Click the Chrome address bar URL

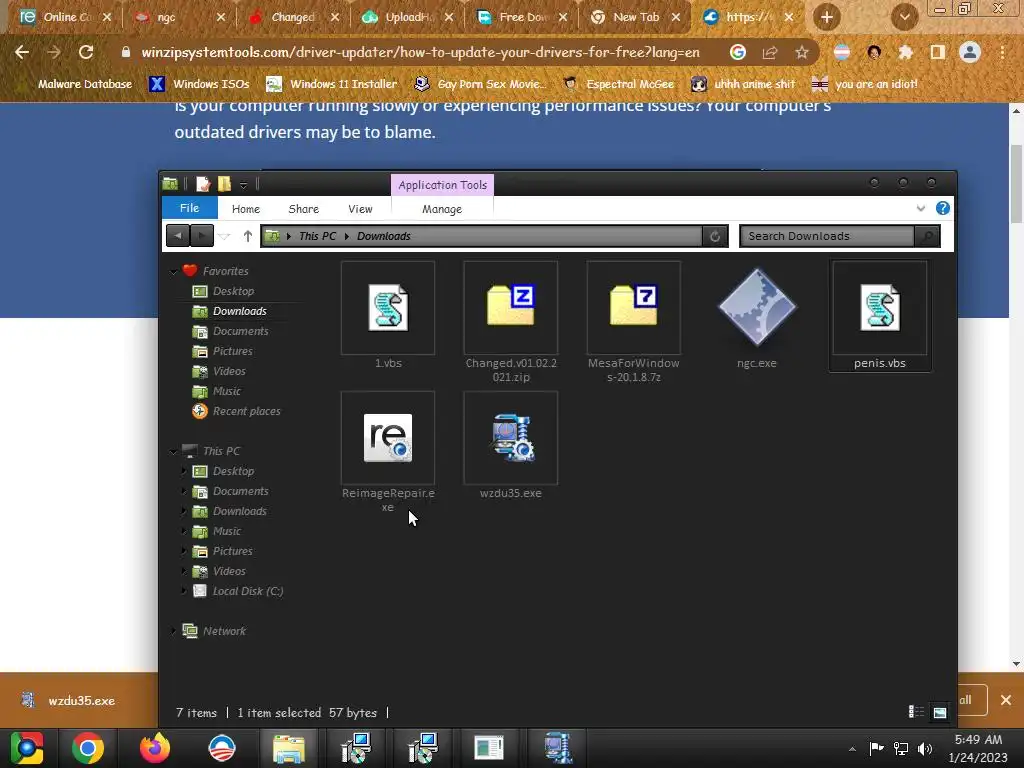420,52
